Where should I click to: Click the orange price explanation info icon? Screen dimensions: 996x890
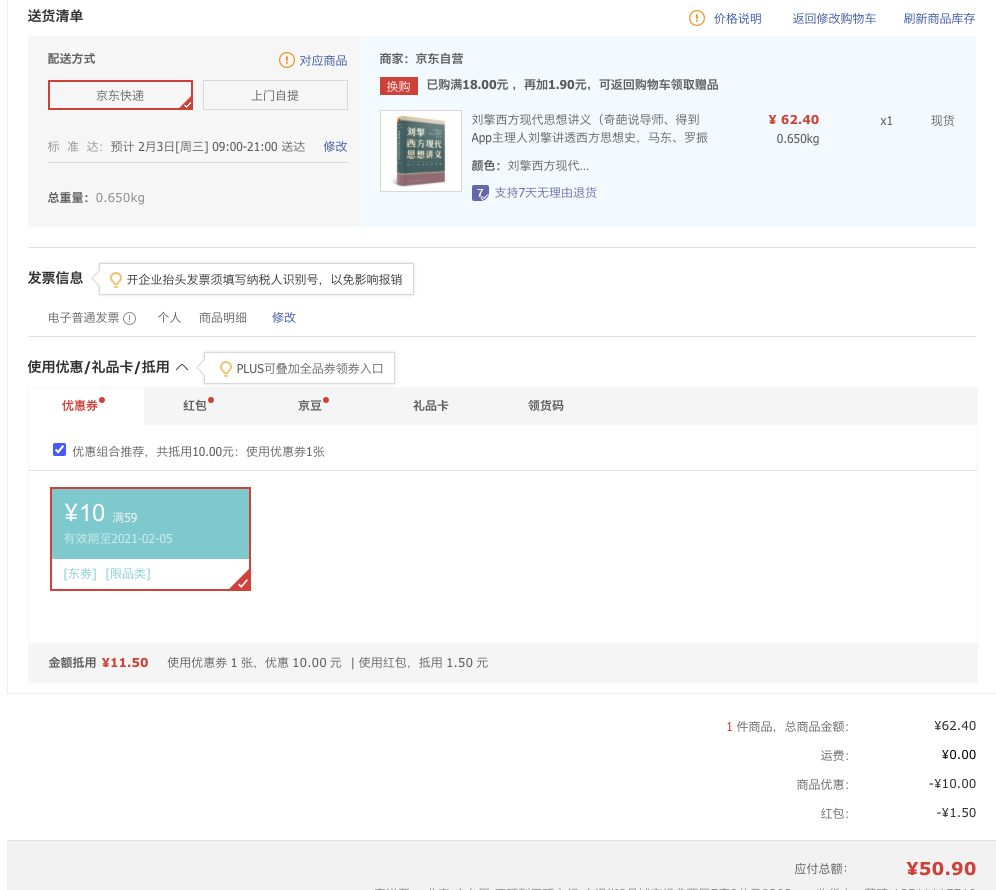point(696,18)
